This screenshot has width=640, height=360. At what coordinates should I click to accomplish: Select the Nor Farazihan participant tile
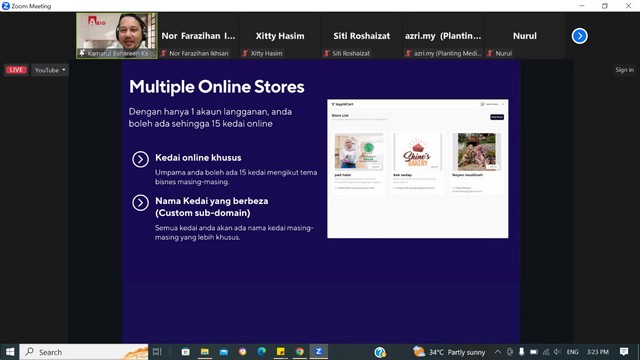pyautogui.click(x=198, y=36)
